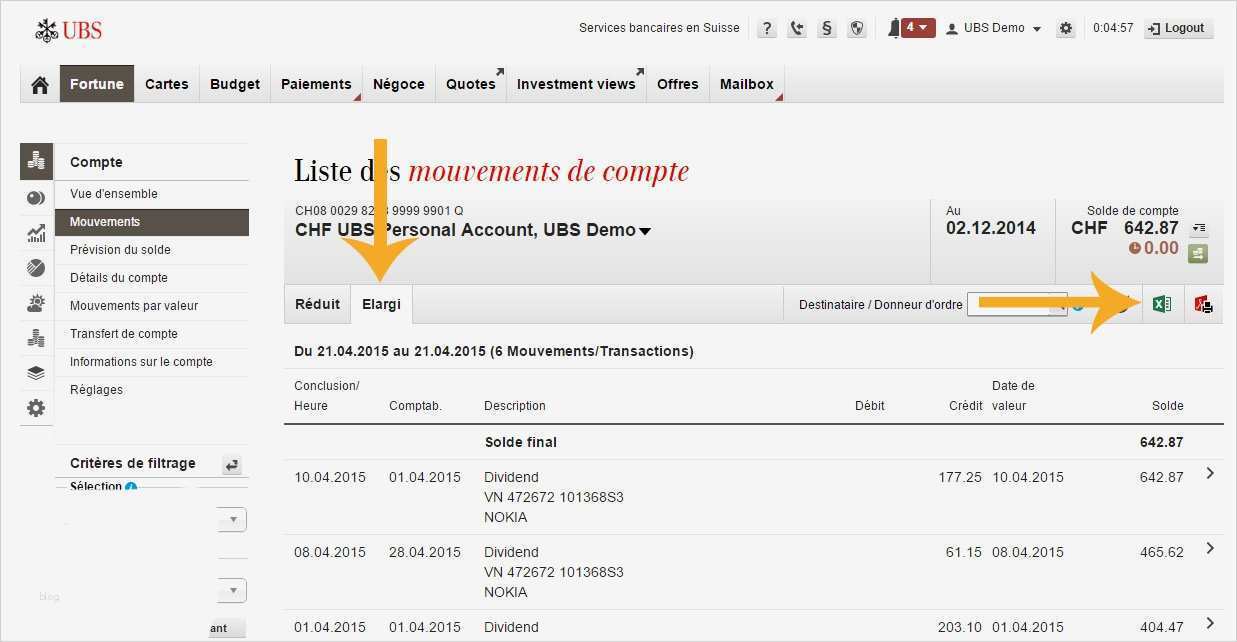Click the UBS logo
The width and height of the screenshot is (1237, 642).
(x=68, y=30)
